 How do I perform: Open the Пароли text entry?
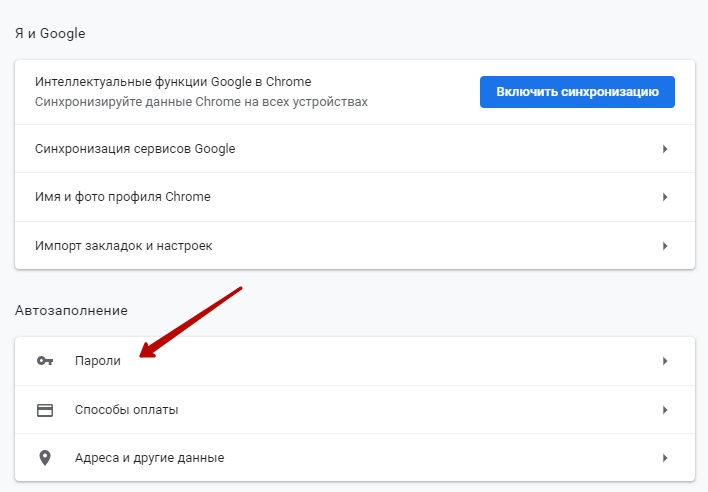(98, 361)
